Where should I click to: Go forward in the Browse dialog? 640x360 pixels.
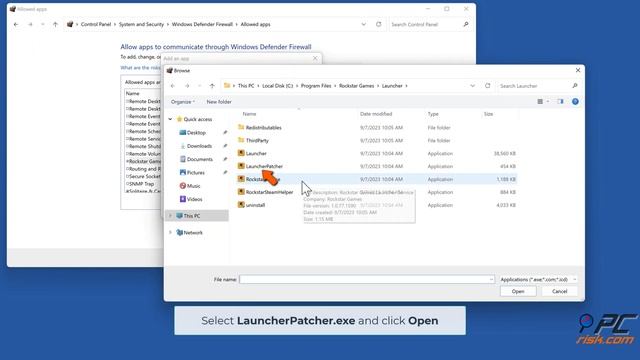[187, 86]
